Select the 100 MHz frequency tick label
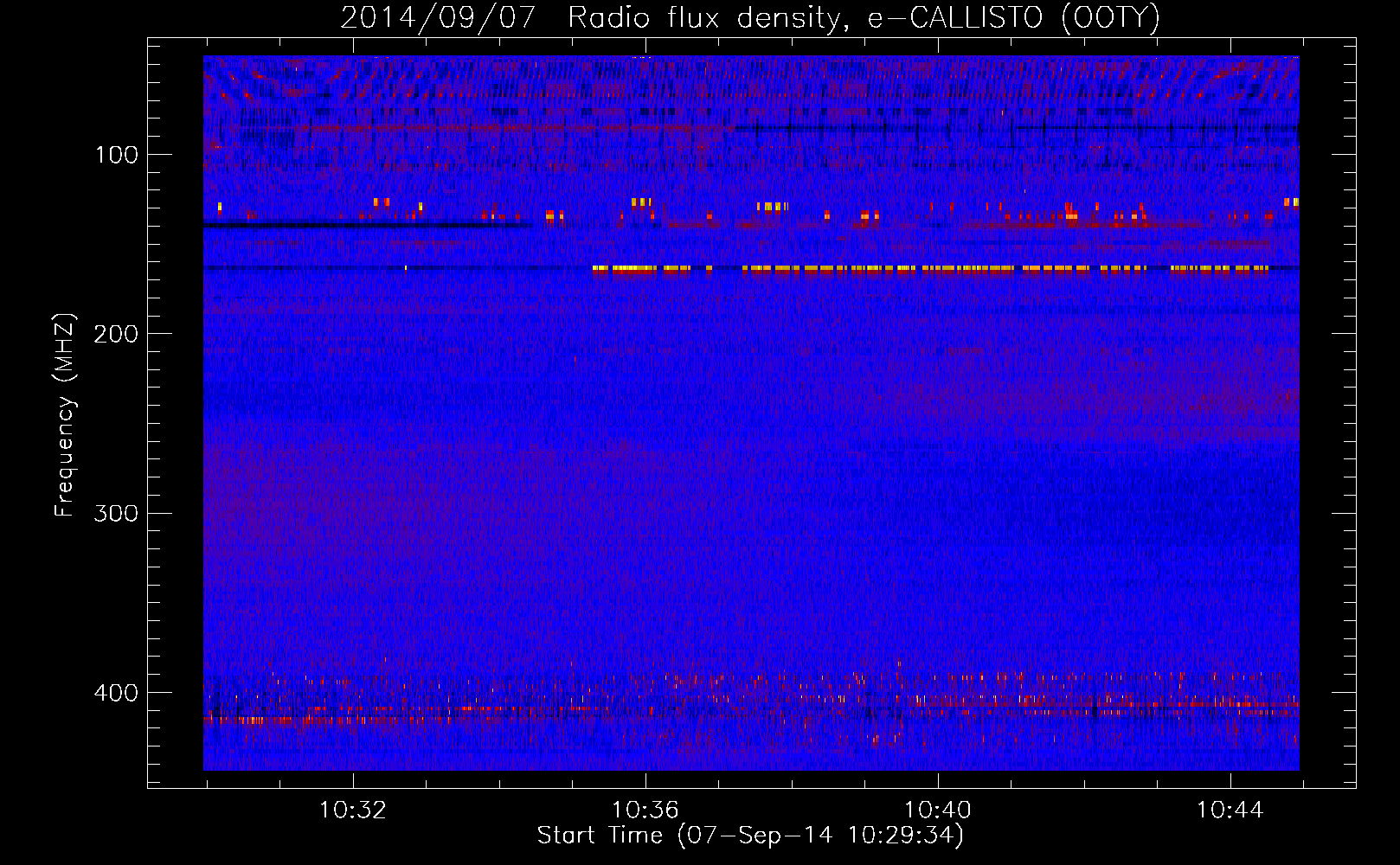Viewport: 1400px width, 865px height. (x=117, y=156)
